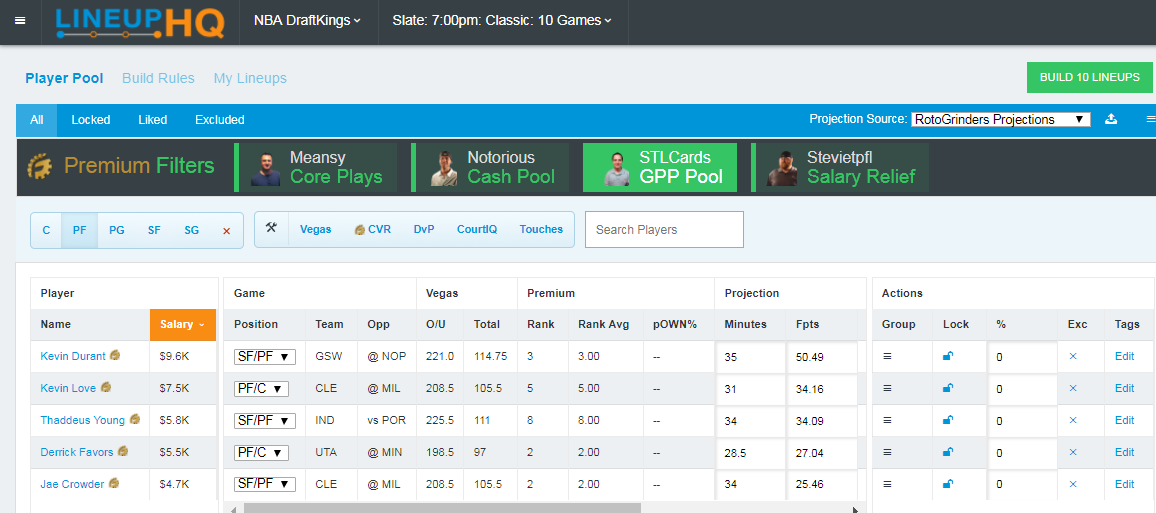This screenshot has width=1156, height=513.
Task: Click the upload projections icon
Action: [1111, 119]
